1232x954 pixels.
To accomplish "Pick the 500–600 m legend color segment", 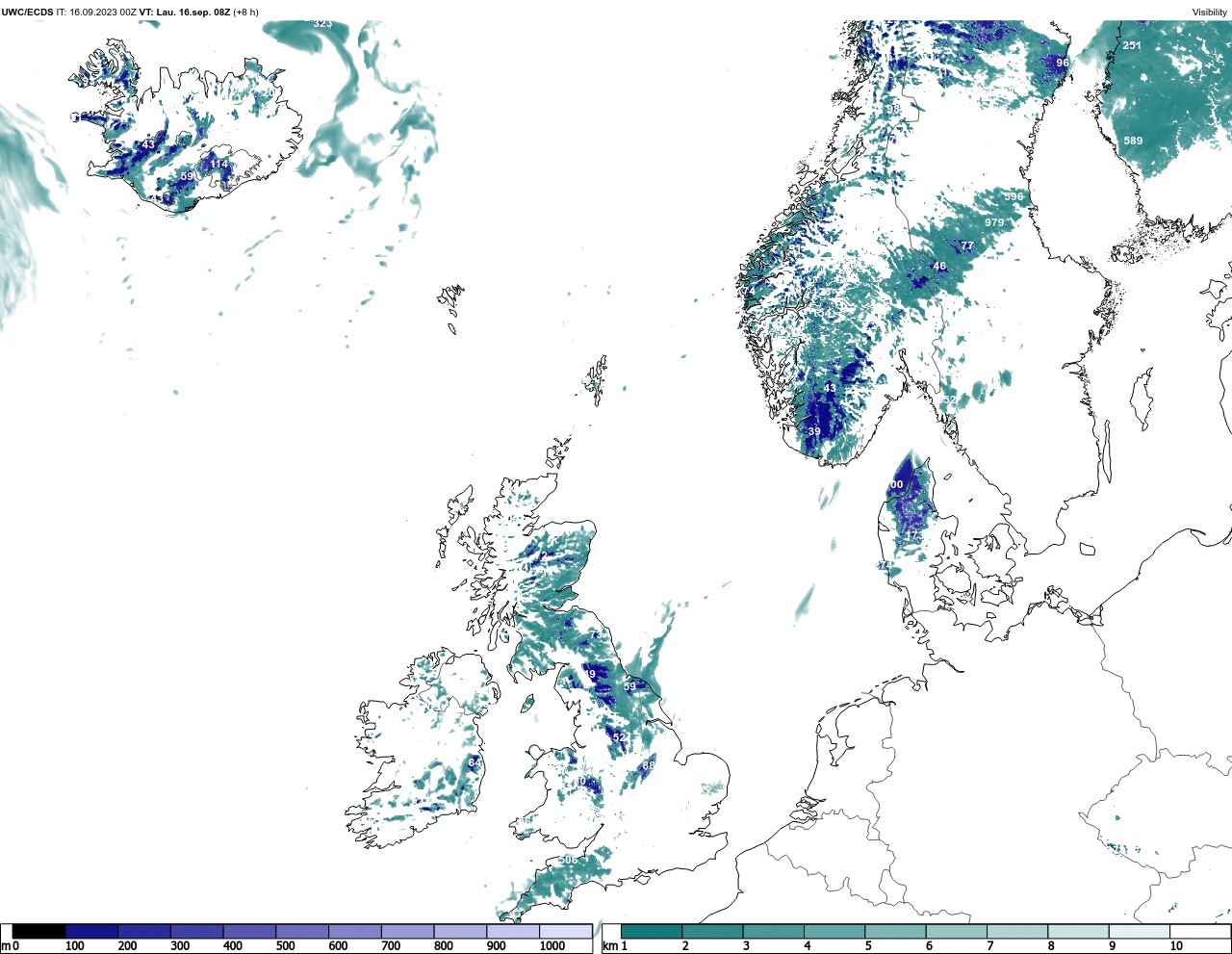I will point(302,931).
